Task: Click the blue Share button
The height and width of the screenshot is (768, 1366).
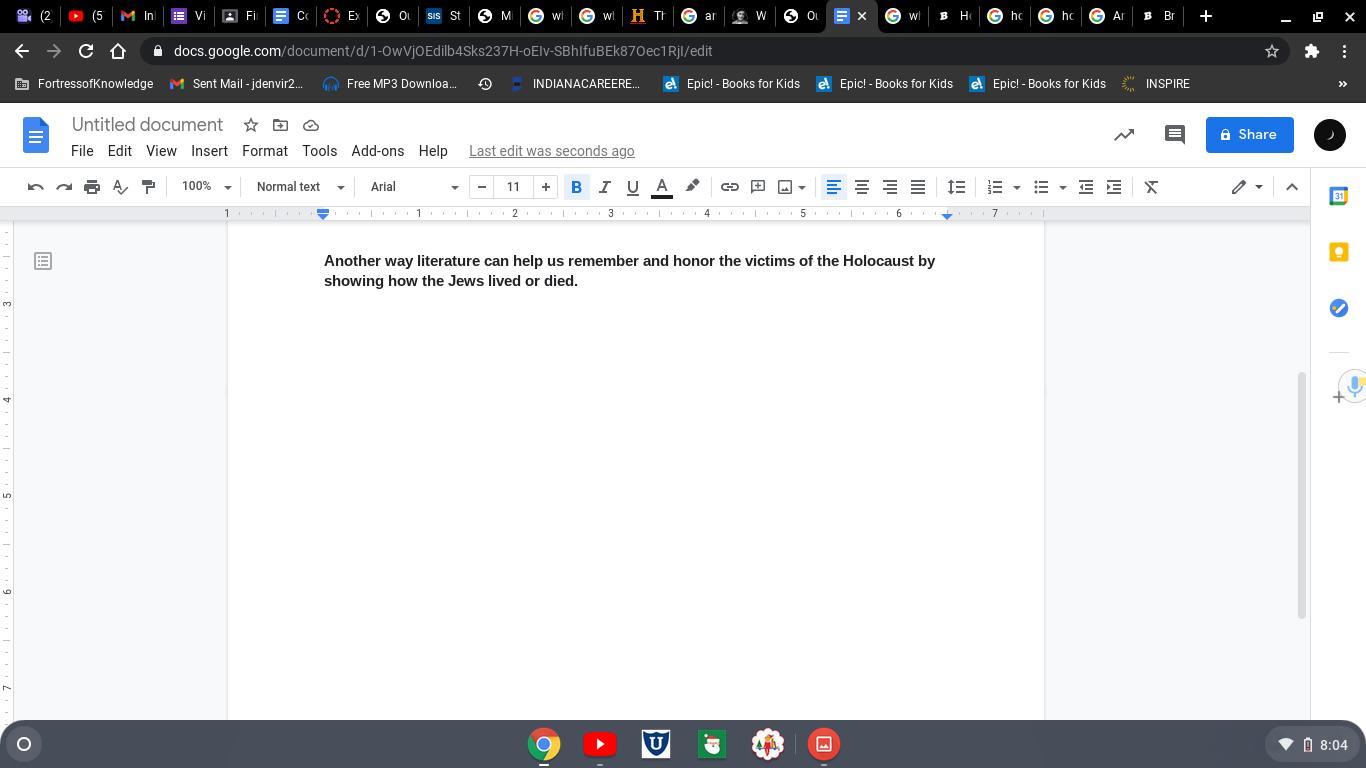Action: tap(1249, 135)
